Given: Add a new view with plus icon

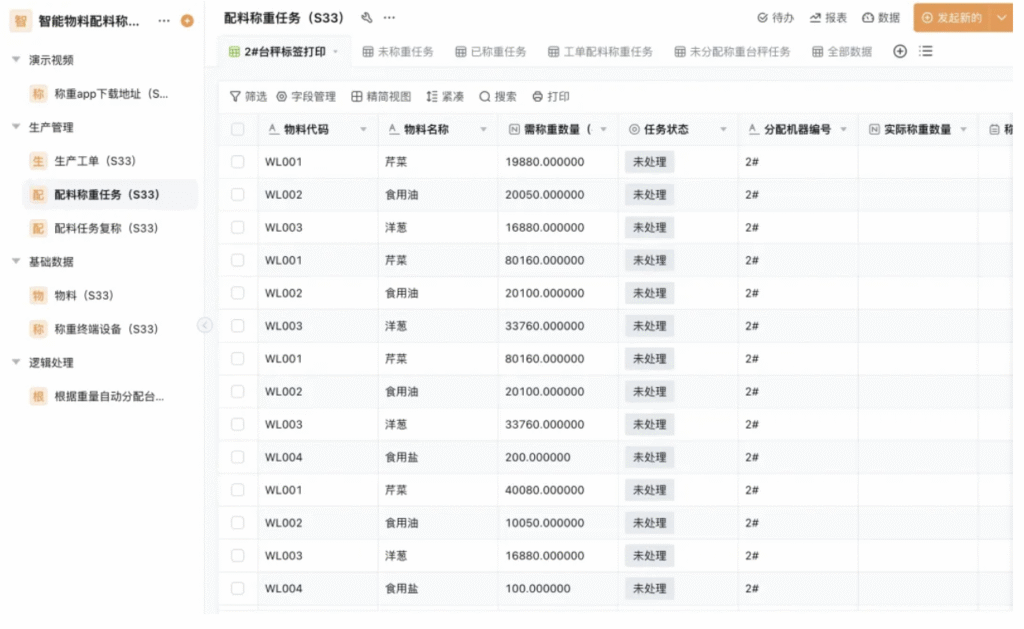Looking at the screenshot, I should click(900, 52).
